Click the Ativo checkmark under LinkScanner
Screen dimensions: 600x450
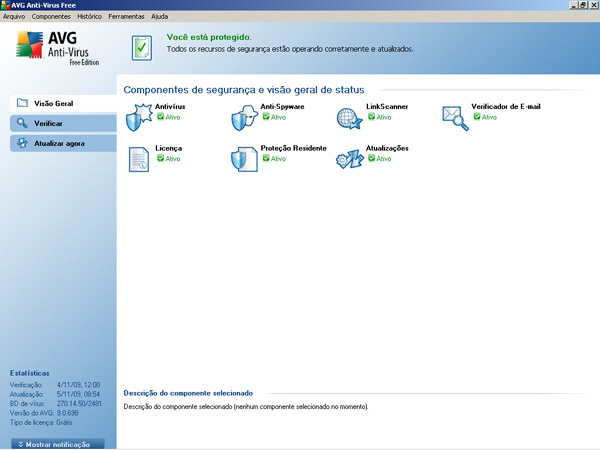click(371, 116)
